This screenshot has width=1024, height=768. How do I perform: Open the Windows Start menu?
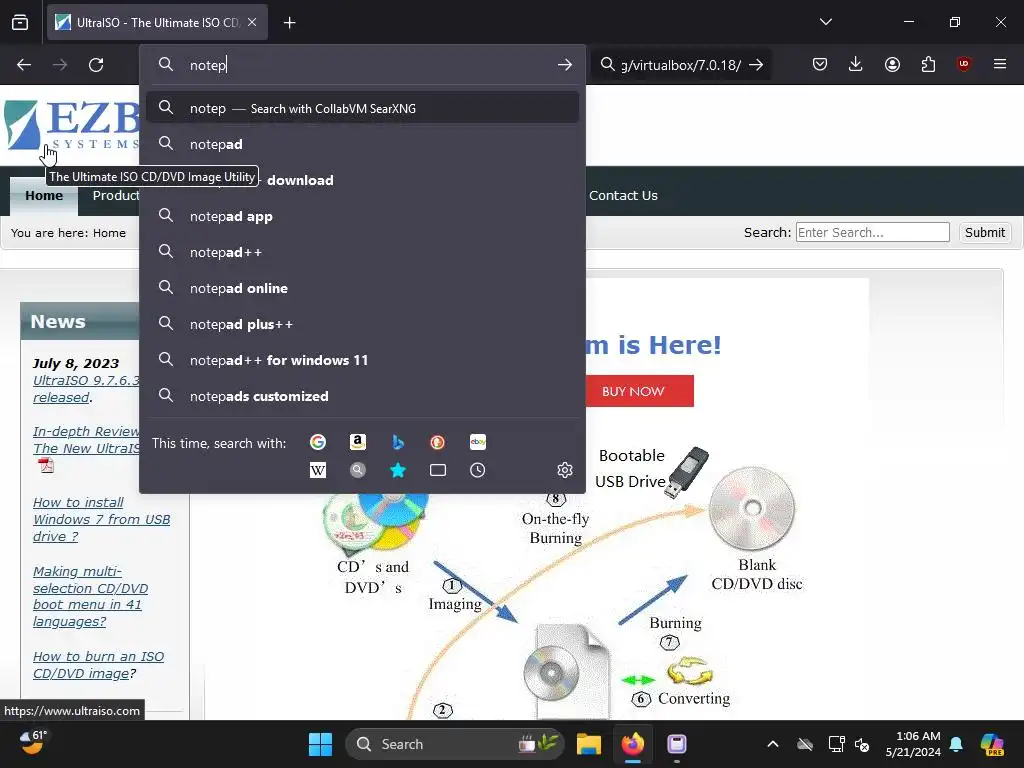[320, 744]
